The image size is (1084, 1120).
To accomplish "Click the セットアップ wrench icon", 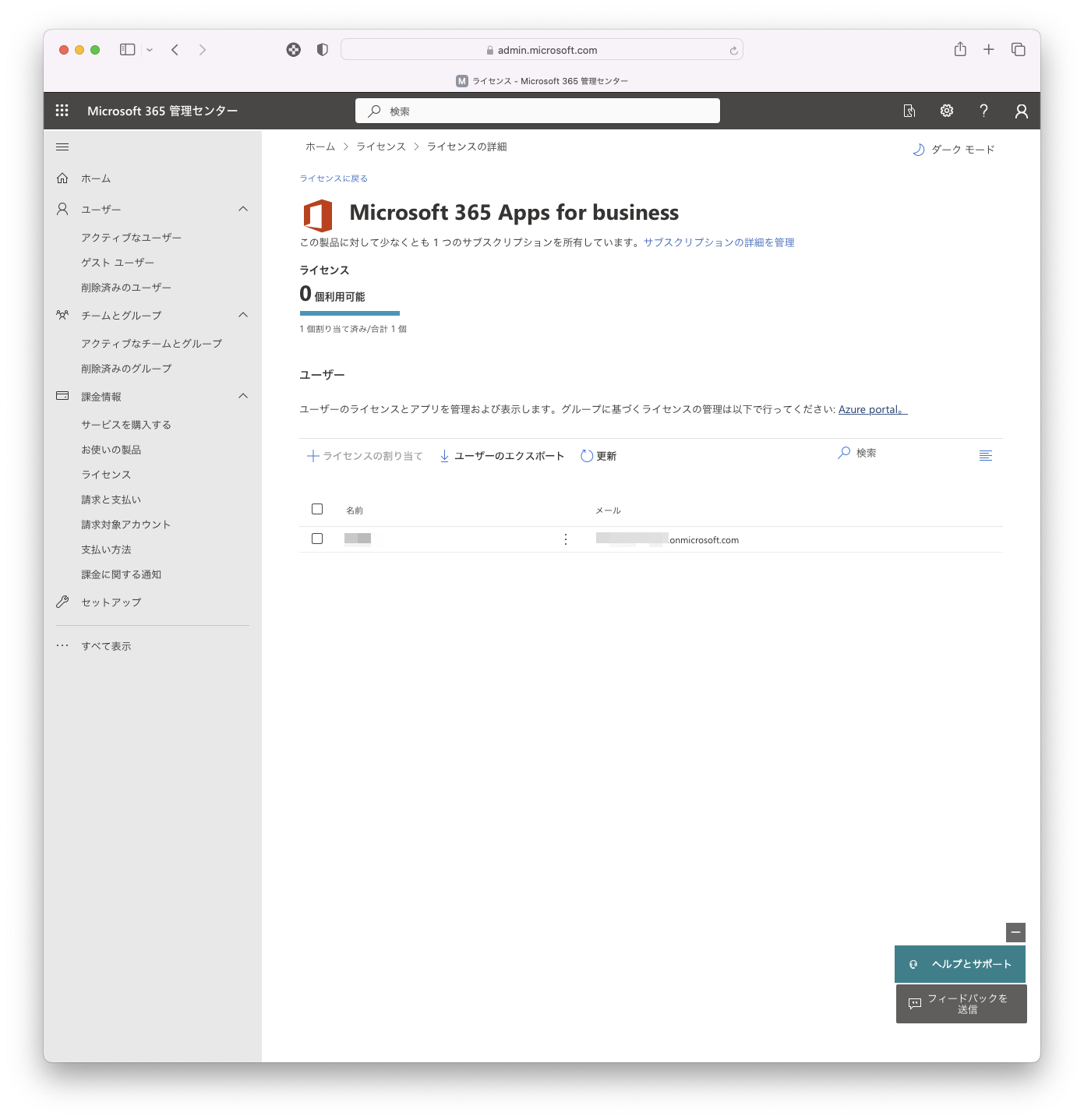I will tap(62, 602).
